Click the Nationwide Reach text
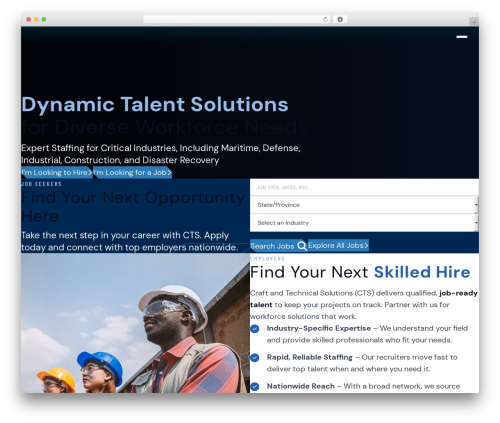Screen dimensions: 500x423 pyautogui.click(x=301, y=386)
